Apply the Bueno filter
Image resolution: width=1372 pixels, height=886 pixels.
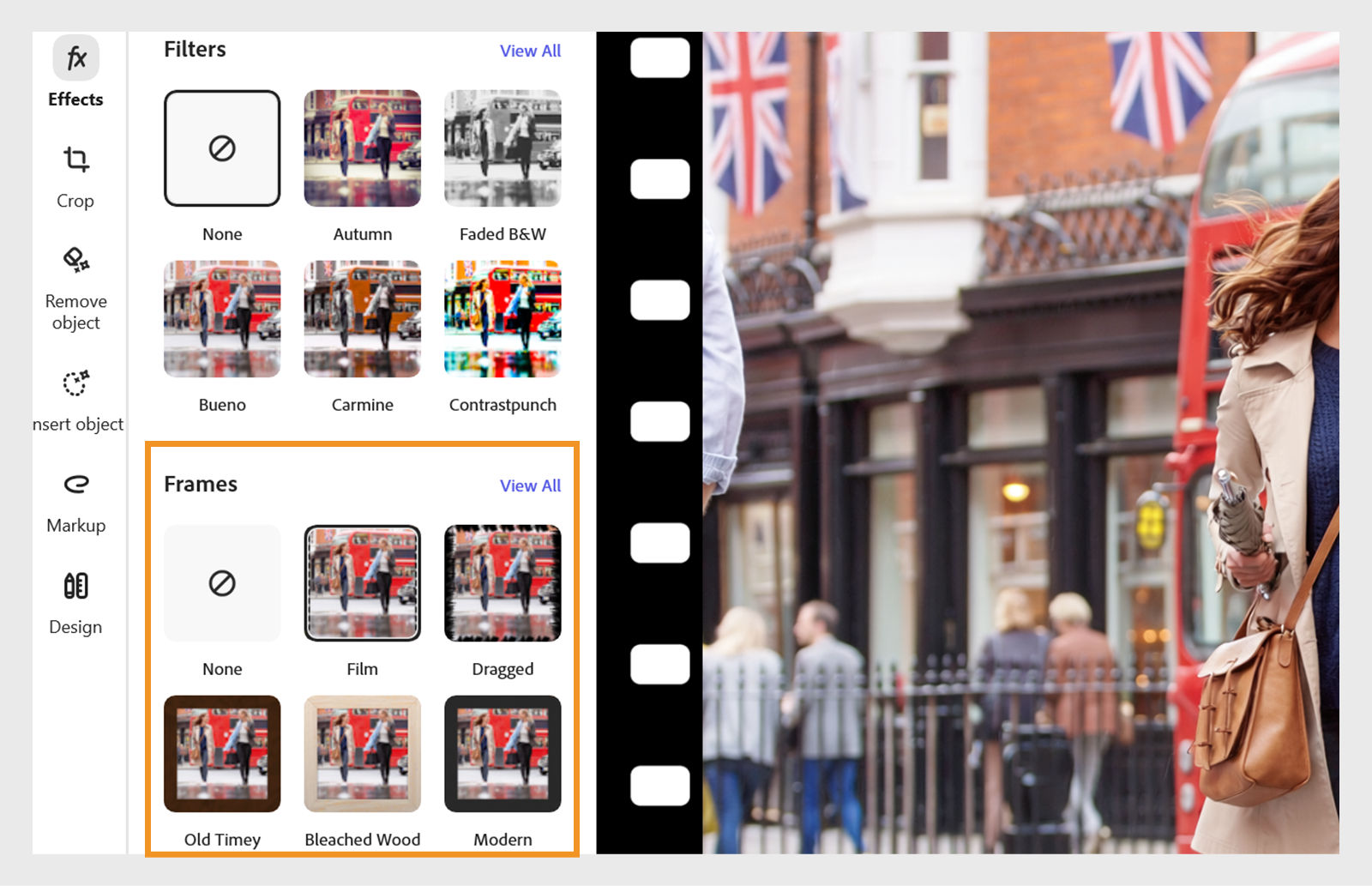pos(222,318)
